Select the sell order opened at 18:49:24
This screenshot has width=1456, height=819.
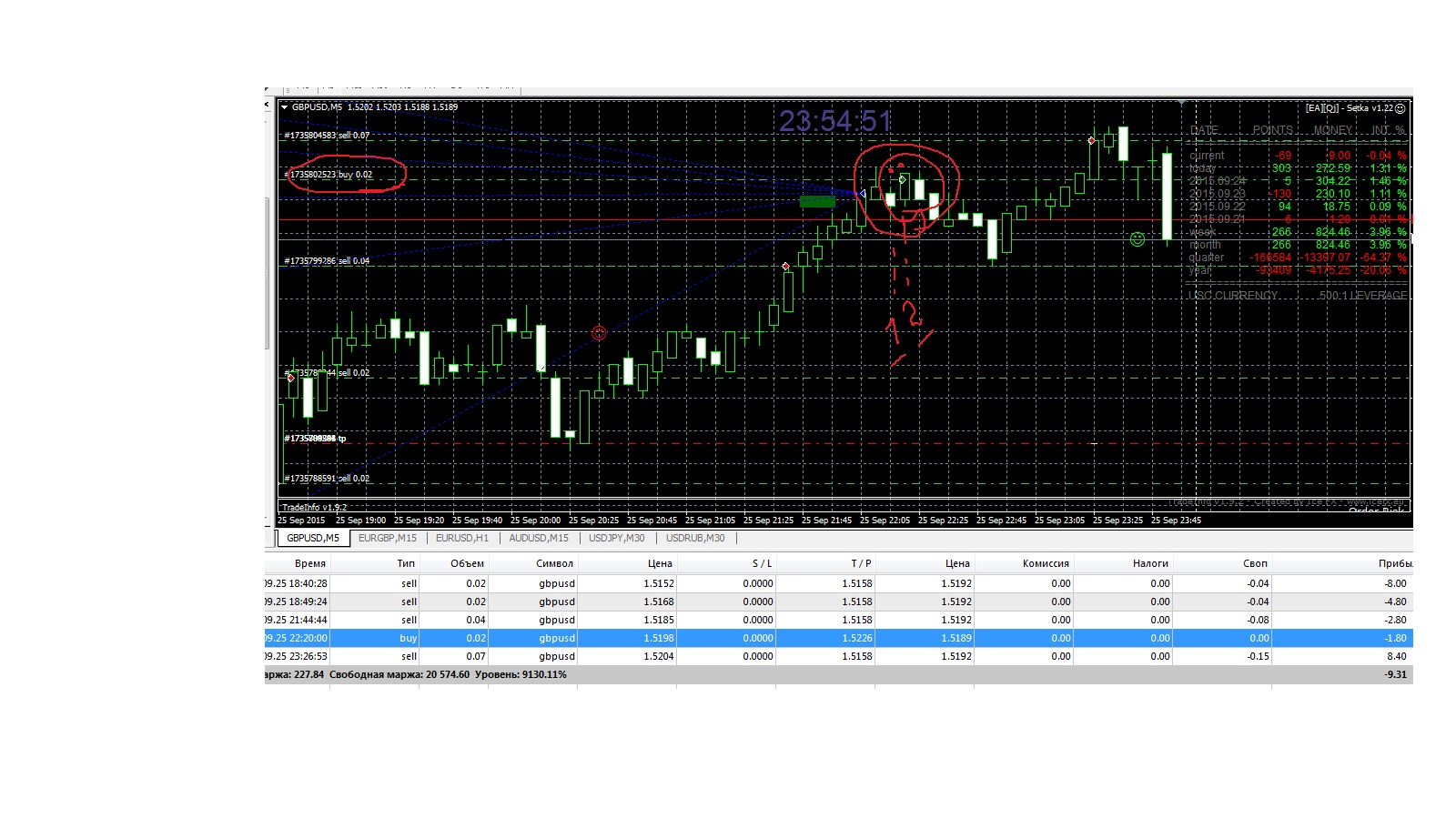point(838,602)
